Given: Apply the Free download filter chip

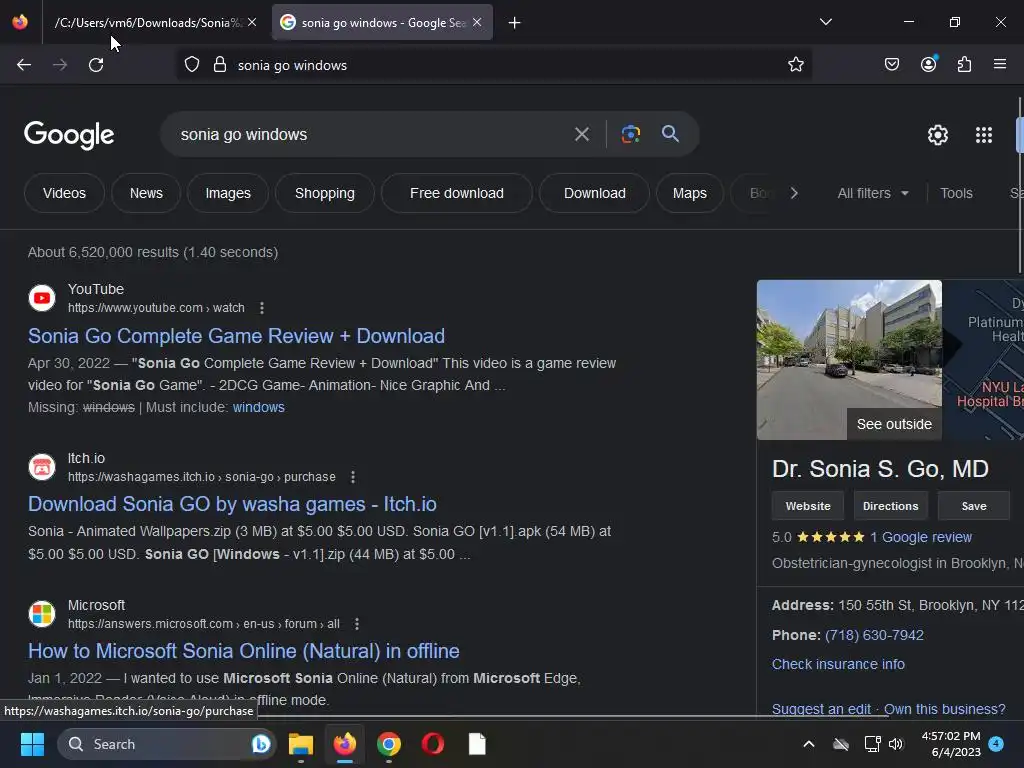Looking at the screenshot, I should tap(456, 193).
